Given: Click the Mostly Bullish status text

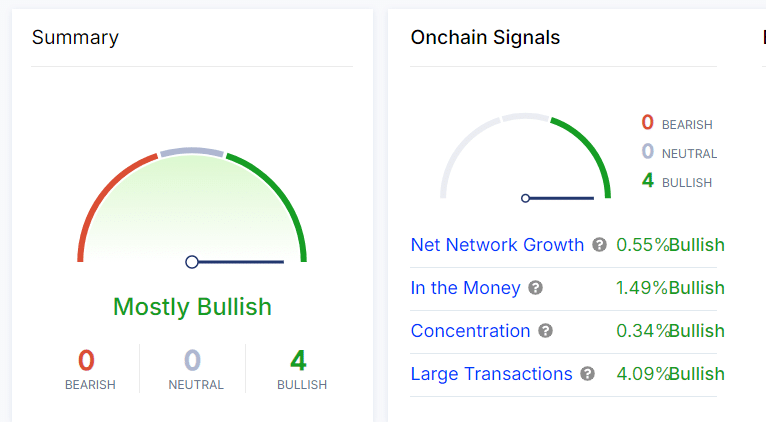Looking at the screenshot, I should tap(192, 306).
